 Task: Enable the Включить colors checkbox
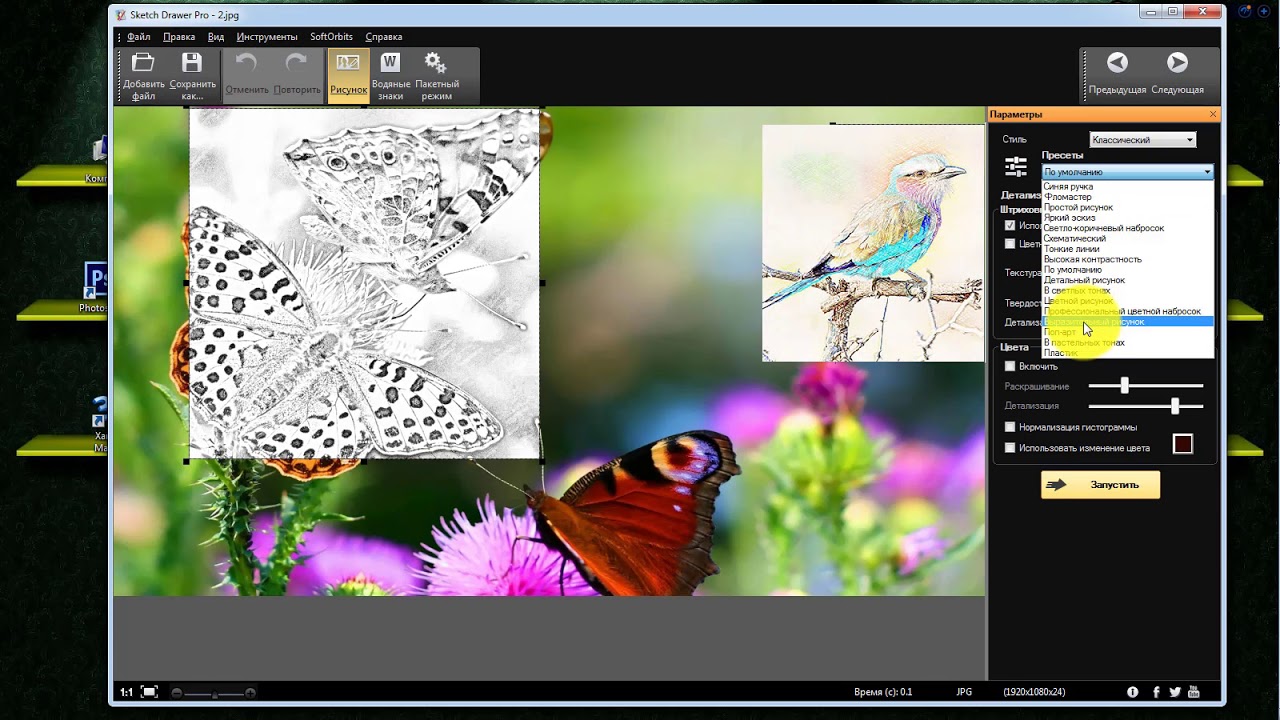click(1010, 367)
